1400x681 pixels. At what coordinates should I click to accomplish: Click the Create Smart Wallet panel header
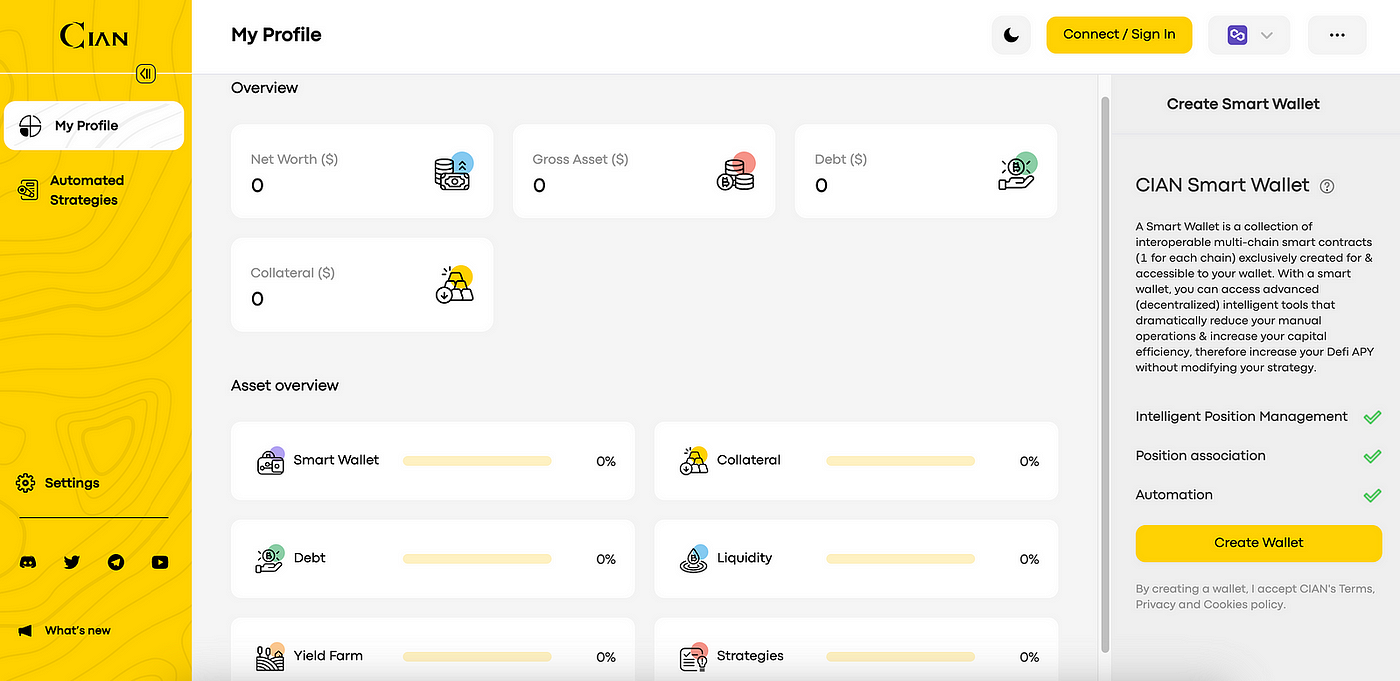pos(1243,104)
